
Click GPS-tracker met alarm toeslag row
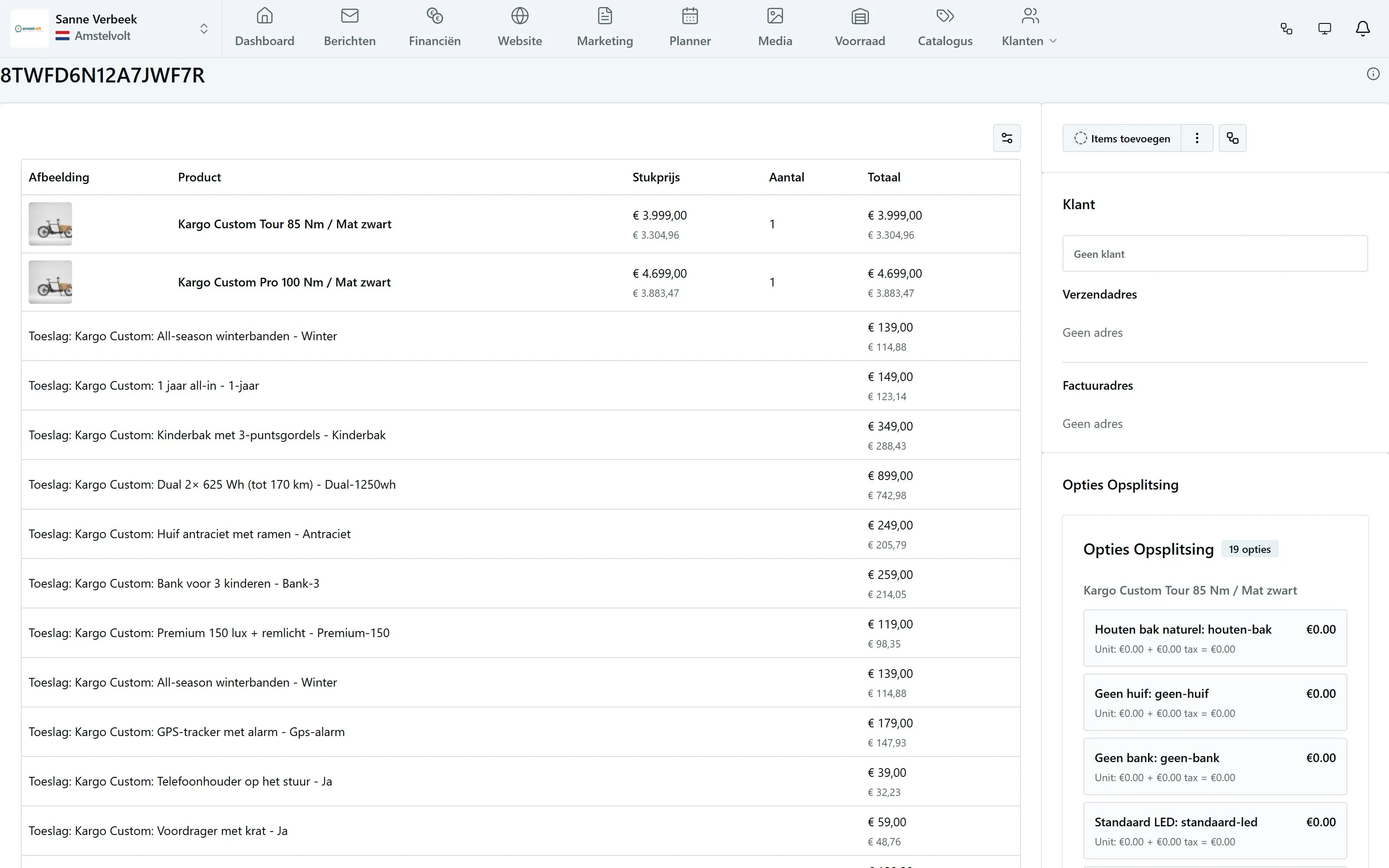(x=520, y=732)
